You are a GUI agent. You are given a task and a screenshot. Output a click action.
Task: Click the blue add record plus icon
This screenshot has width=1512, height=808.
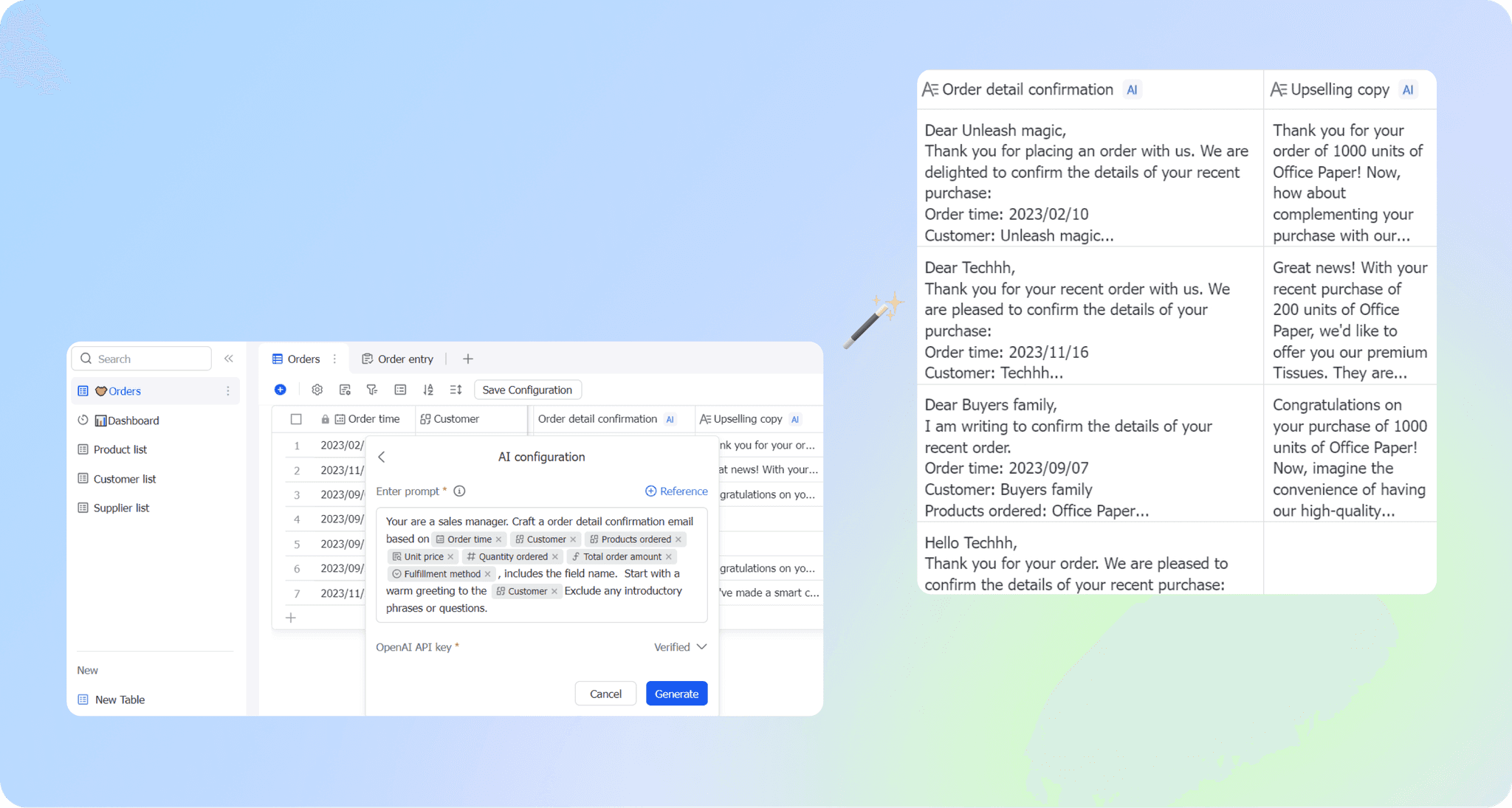[x=280, y=390]
